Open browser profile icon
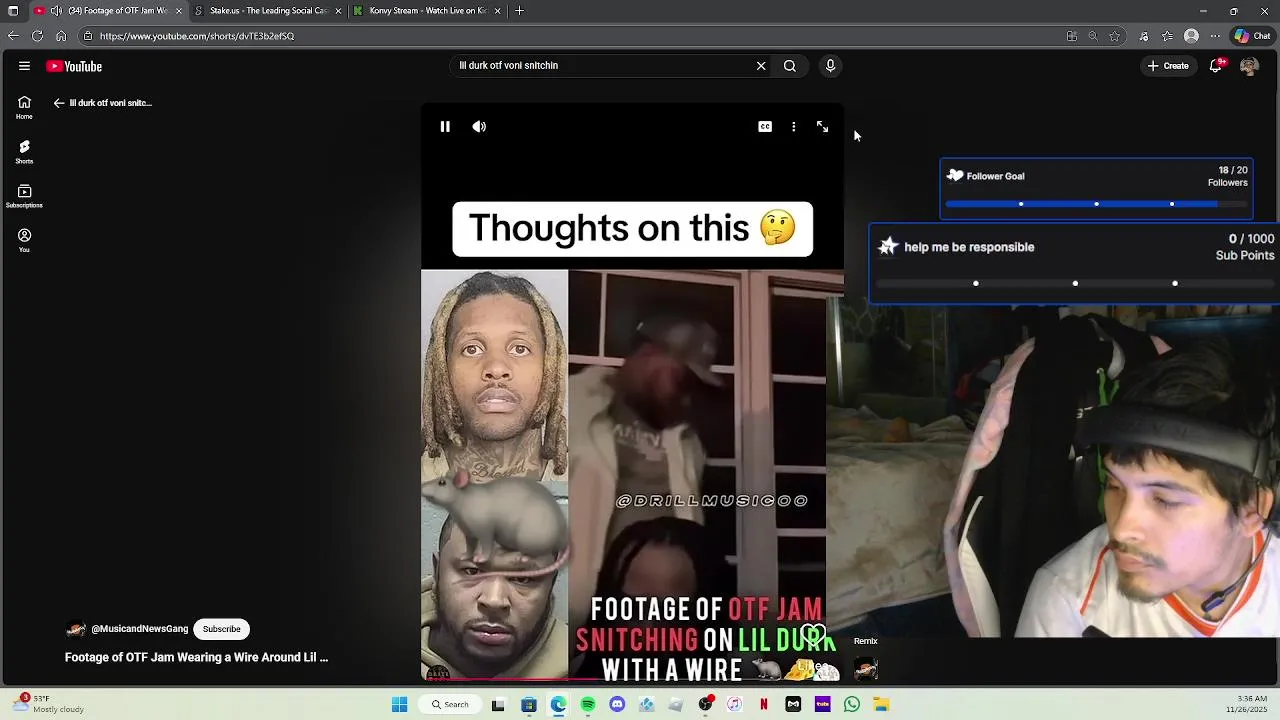Viewport: 1280px width, 720px height. [1191, 36]
